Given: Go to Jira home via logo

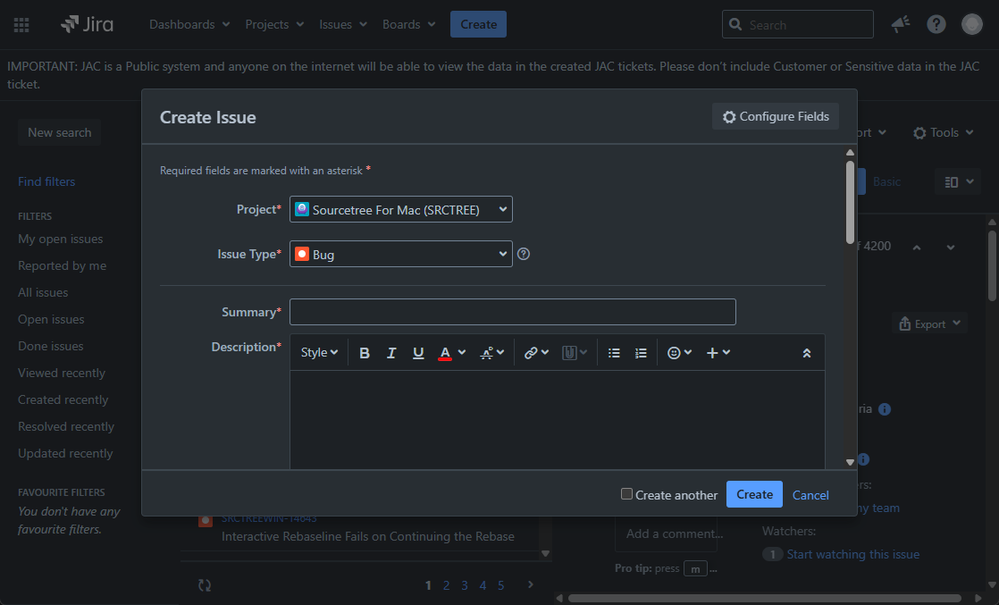Looking at the screenshot, I should pos(87,24).
